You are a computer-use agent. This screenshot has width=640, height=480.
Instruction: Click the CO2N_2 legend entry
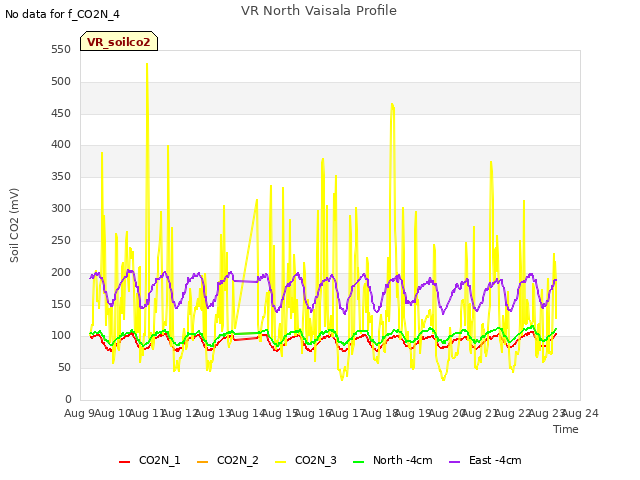coord(228,461)
